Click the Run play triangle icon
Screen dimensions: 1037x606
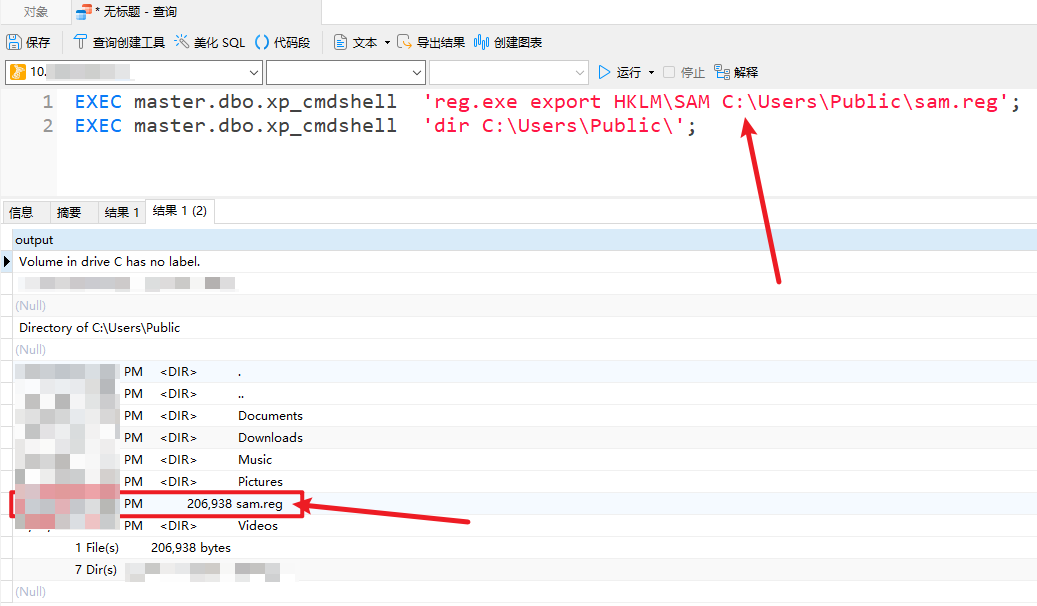coord(604,72)
